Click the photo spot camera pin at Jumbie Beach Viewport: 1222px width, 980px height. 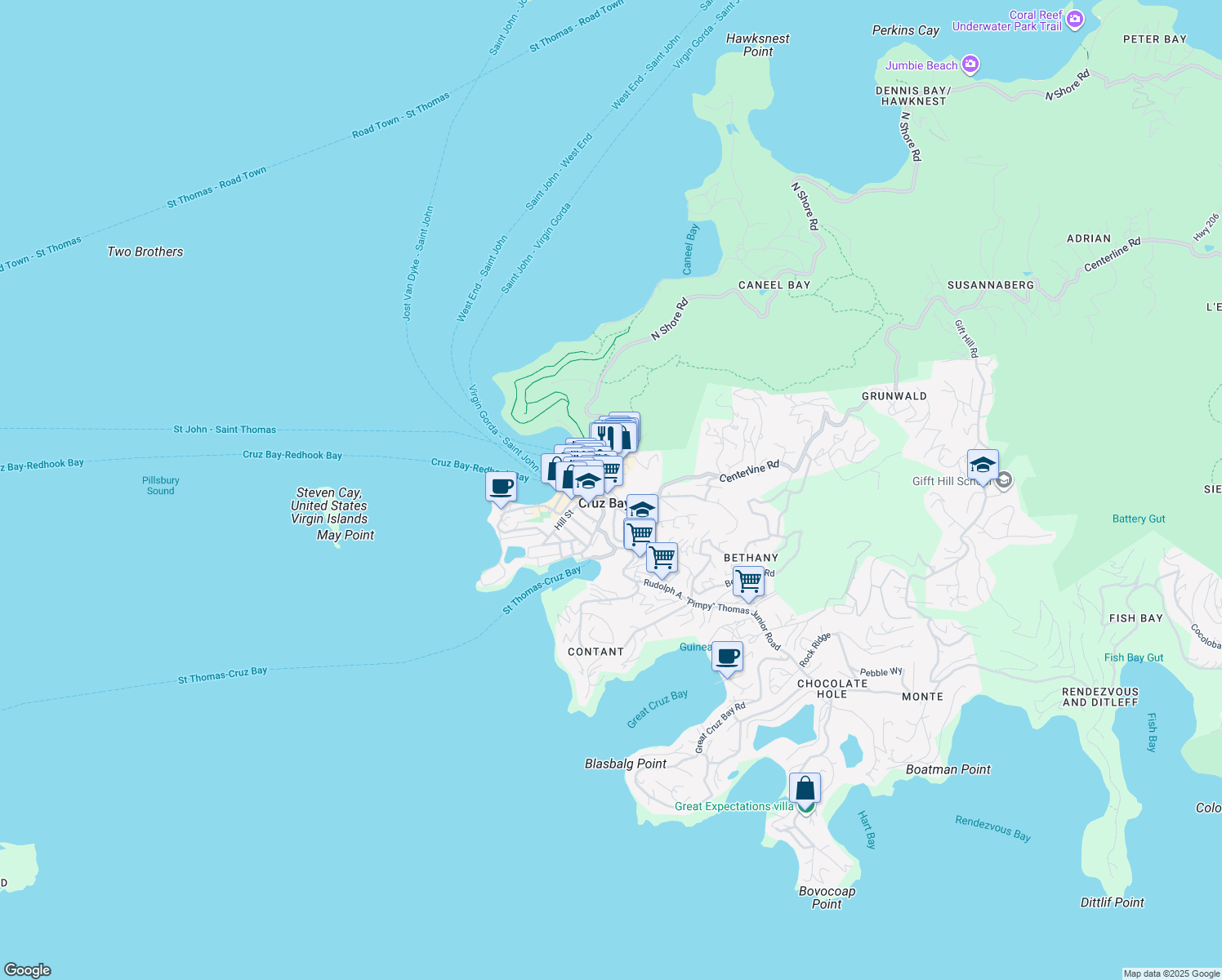[971, 63]
